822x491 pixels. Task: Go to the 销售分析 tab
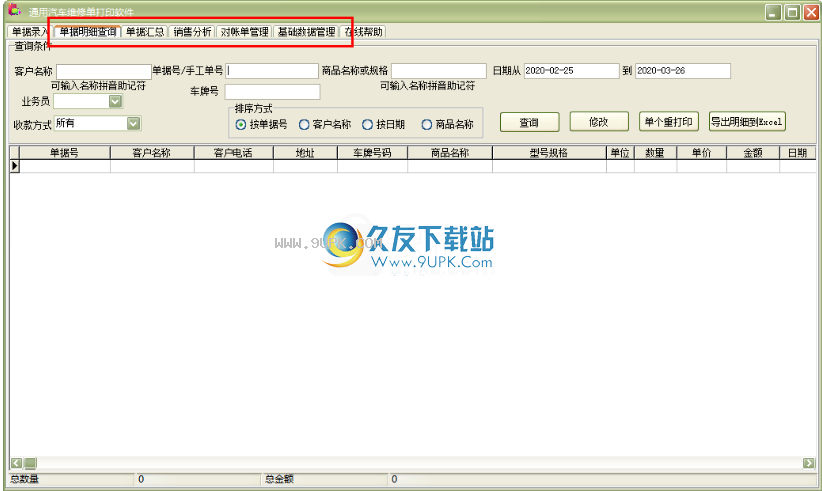[192, 32]
